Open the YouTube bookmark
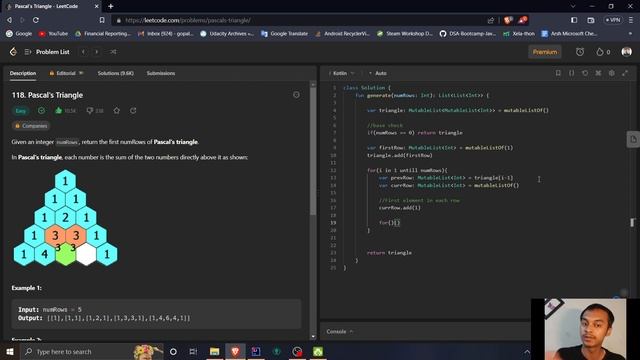 point(53,33)
